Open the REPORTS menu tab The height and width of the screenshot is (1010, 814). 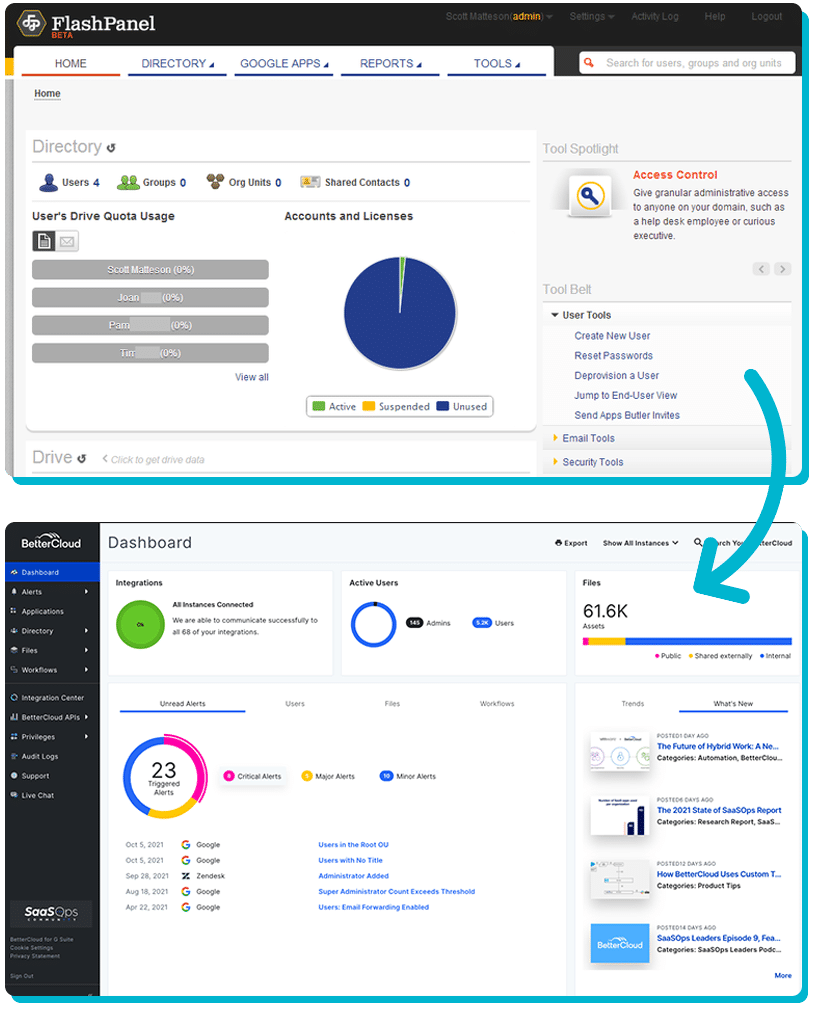click(390, 63)
